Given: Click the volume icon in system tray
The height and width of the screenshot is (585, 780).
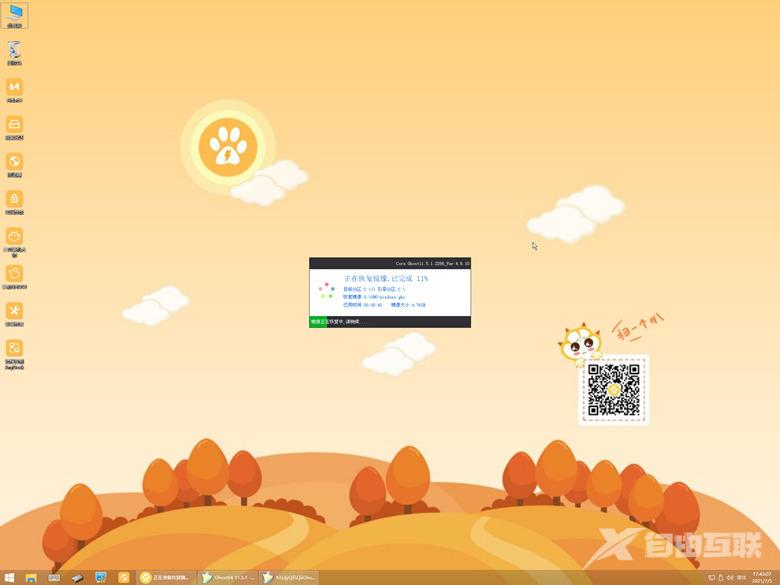Looking at the screenshot, I should click(x=730, y=578).
